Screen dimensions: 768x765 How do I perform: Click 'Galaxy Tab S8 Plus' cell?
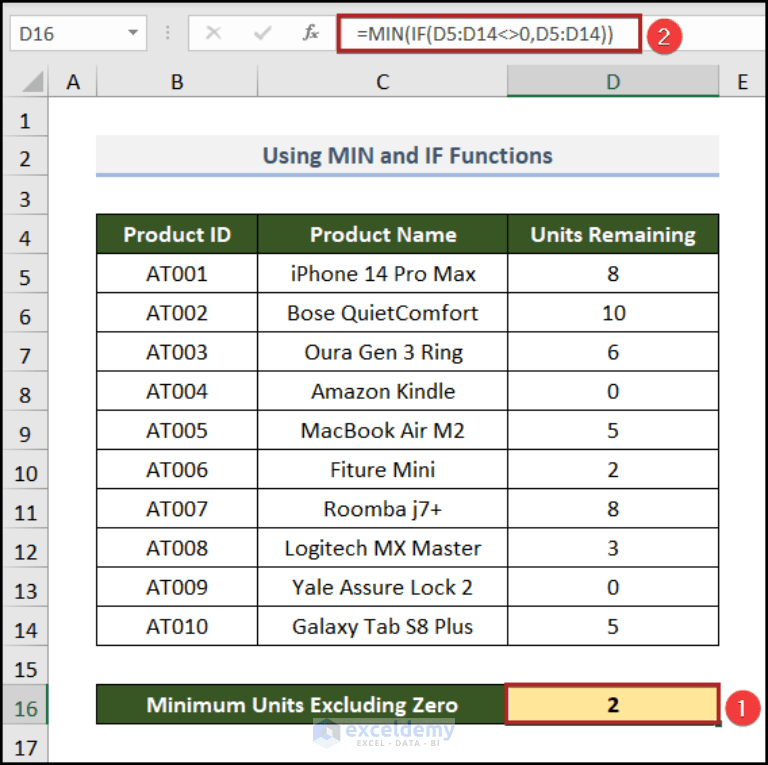[x=383, y=626]
